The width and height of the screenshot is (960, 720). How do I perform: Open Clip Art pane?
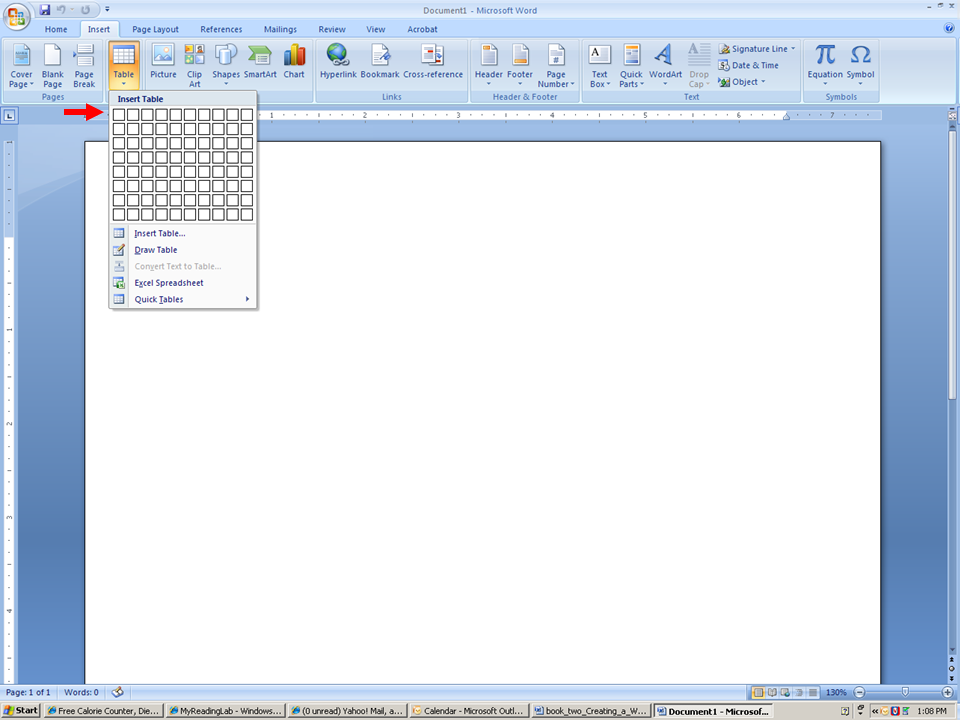pyautogui.click(x=194, y=66)
